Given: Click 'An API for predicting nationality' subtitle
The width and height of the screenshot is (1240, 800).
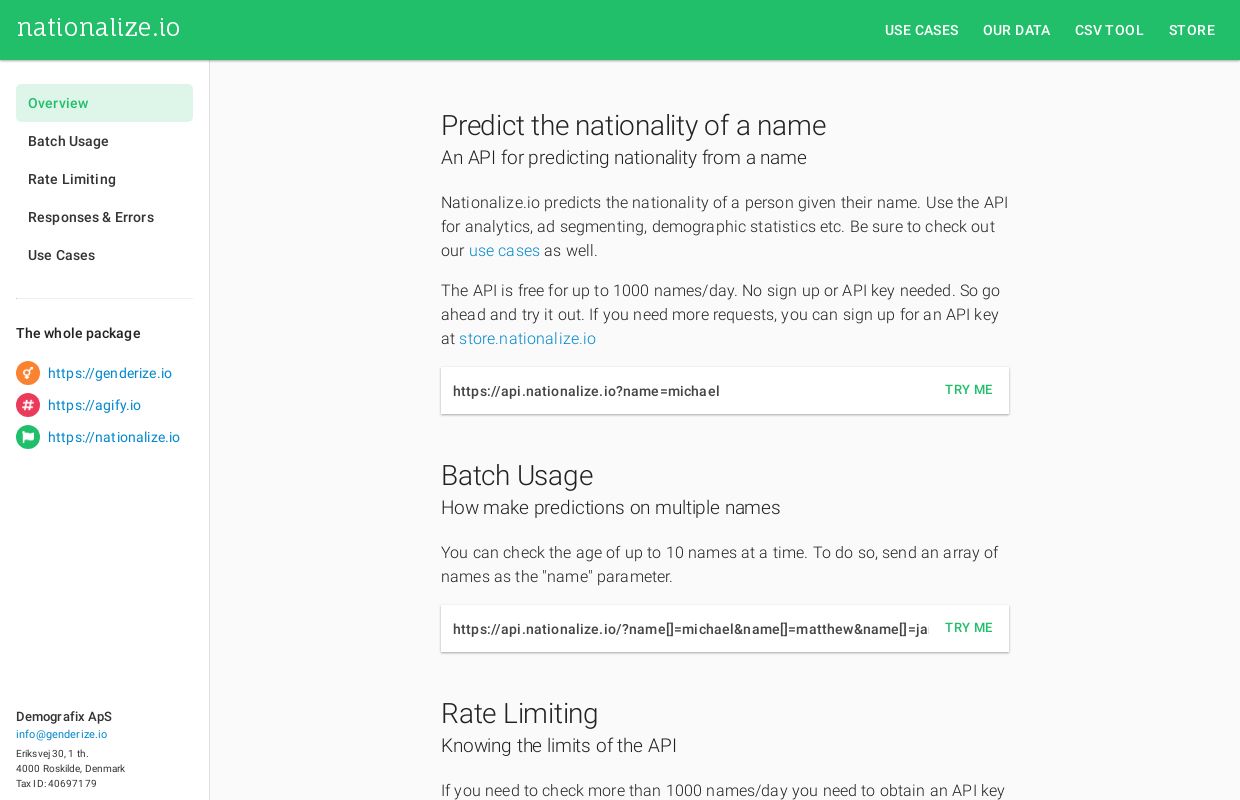Looking at the screenshot, I should tap(623, 158).
